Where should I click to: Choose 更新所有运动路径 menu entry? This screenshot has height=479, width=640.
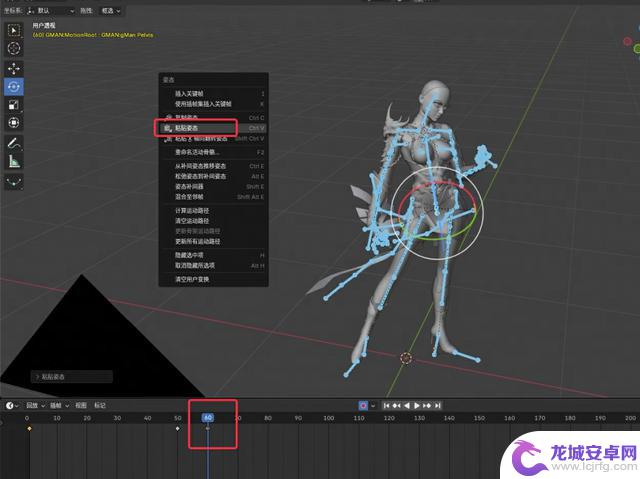[213, 241]
